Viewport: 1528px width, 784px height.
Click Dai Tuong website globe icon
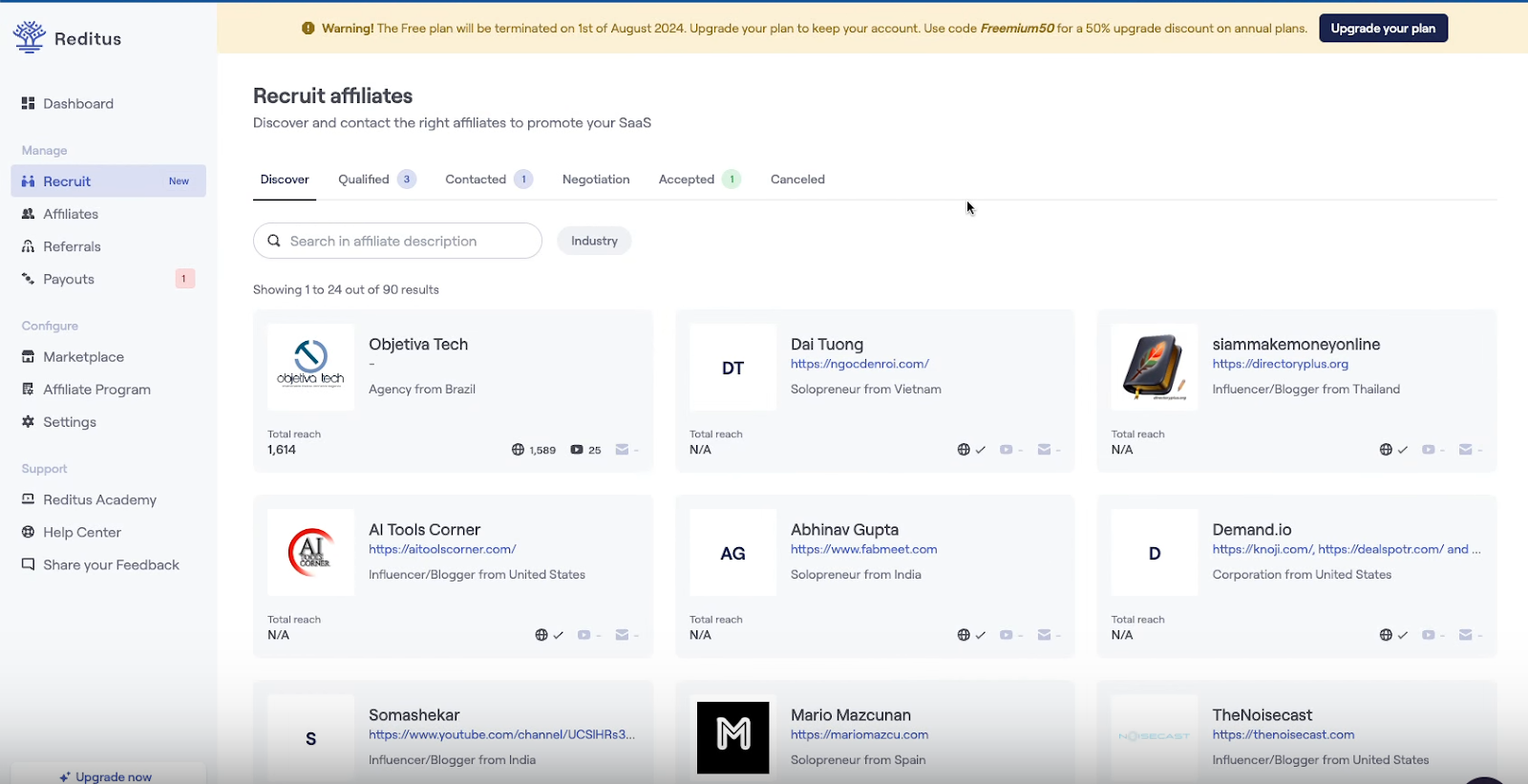964,450
